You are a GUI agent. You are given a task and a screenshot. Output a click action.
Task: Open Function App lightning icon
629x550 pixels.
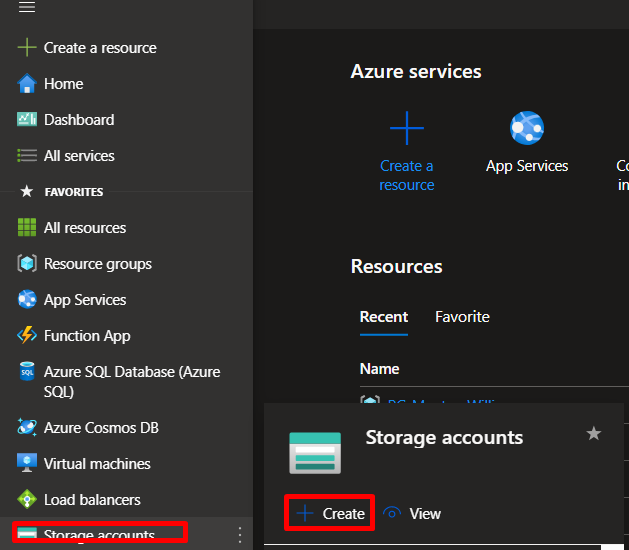[x=27, y=336]
